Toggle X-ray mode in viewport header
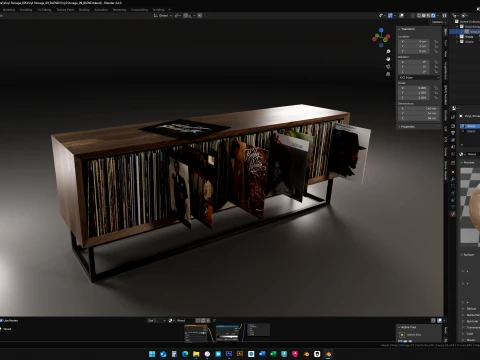 tap(413, 16)
